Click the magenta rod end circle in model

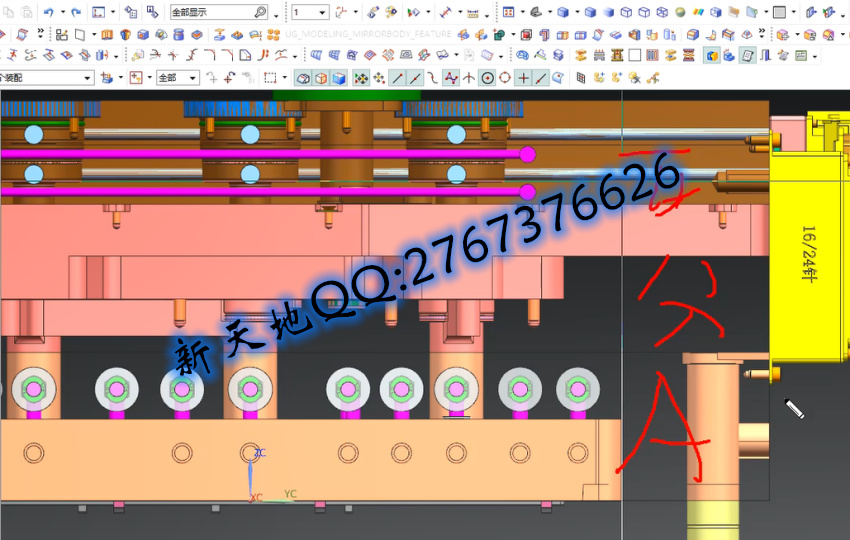click(527, 154)
